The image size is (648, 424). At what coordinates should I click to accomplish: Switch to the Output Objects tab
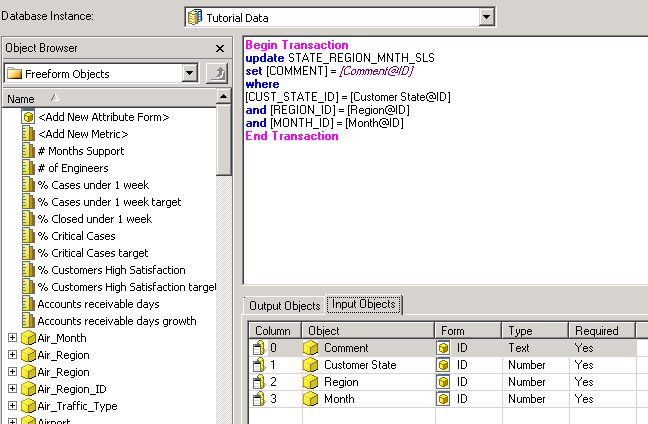point(285,306)
